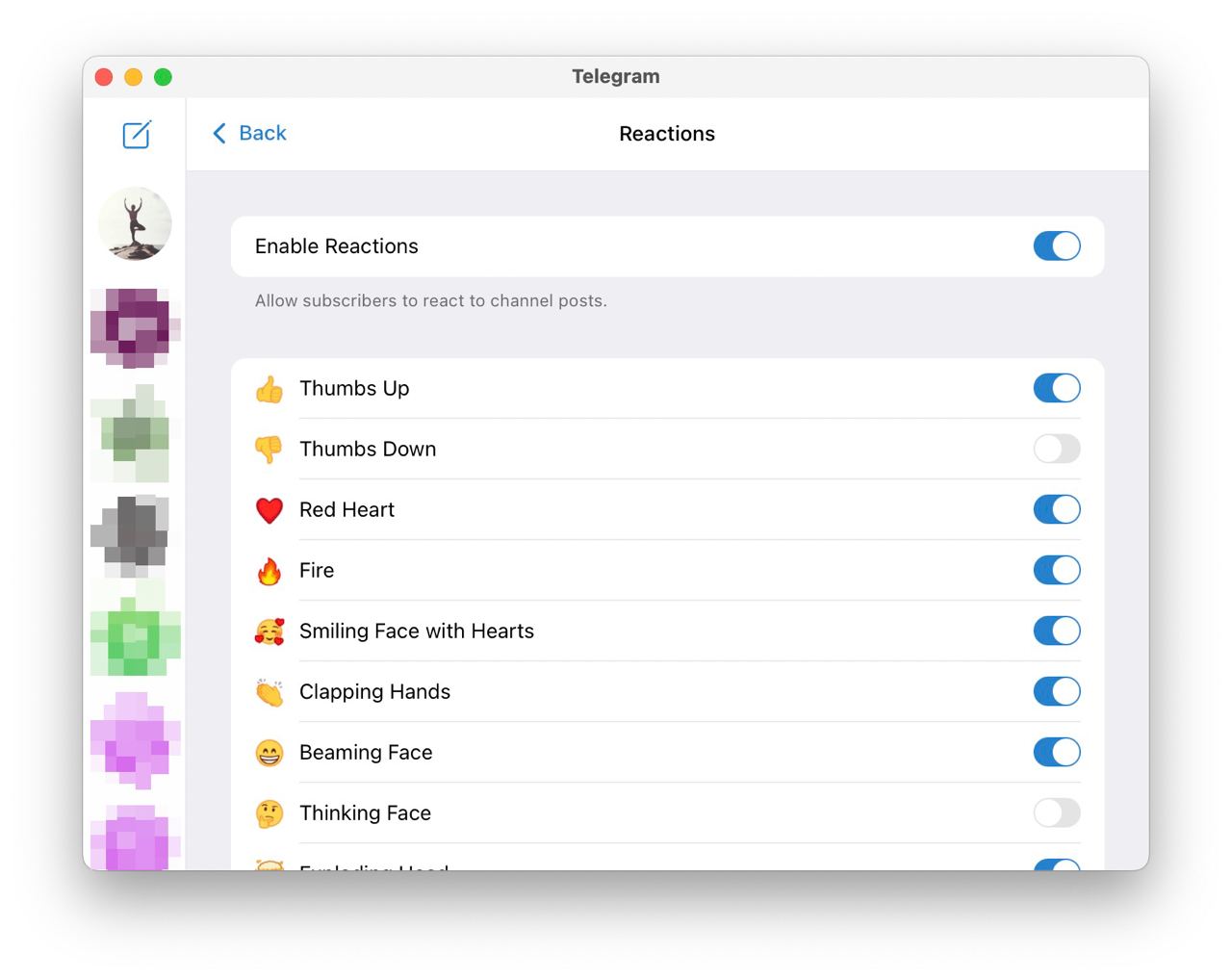This screenshot has height=980, width=1232.
Task: Click the 'Thumbs Up' label text
Action: tap(354, 388)
